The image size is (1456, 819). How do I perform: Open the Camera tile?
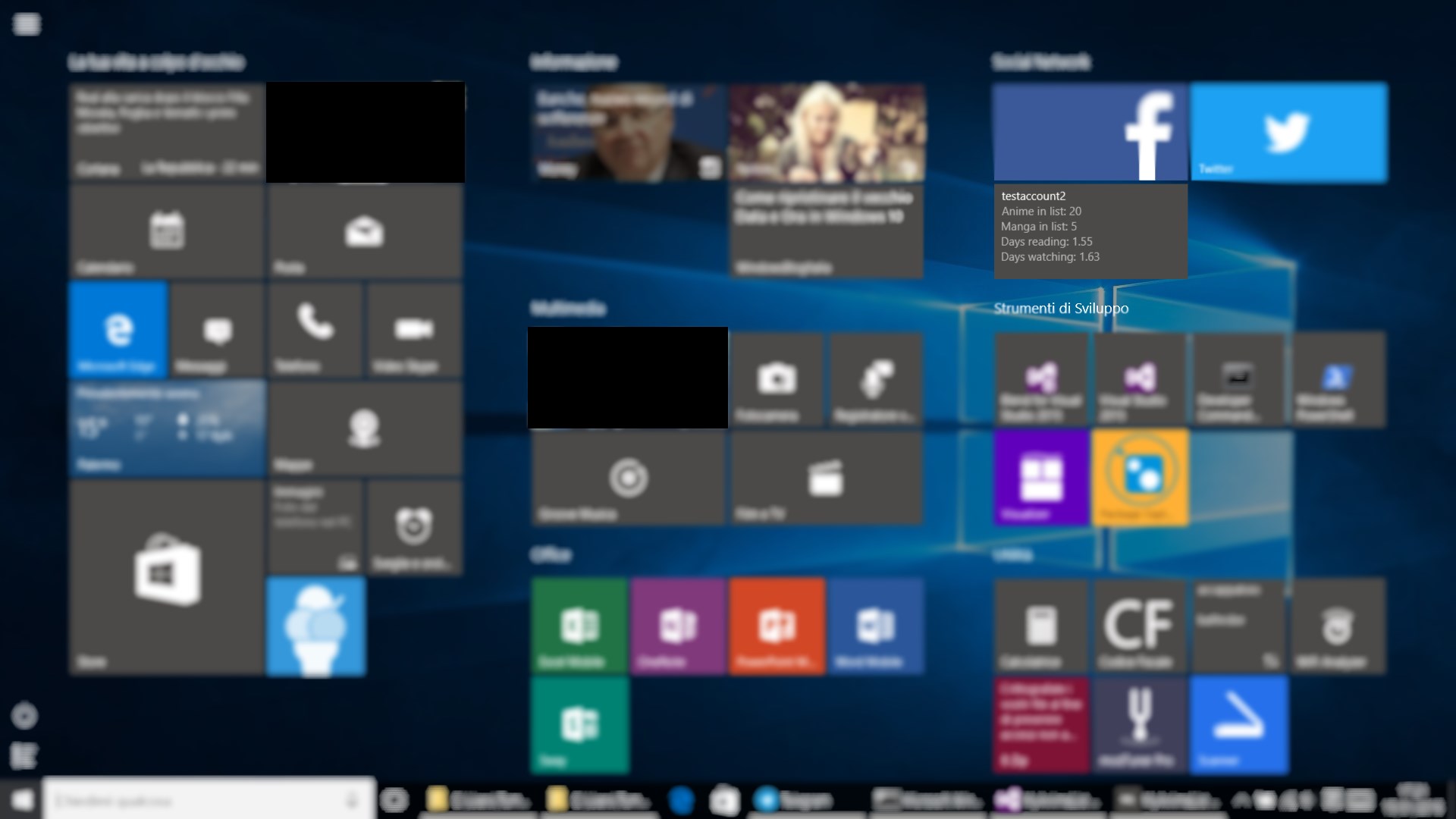point(777,379)
